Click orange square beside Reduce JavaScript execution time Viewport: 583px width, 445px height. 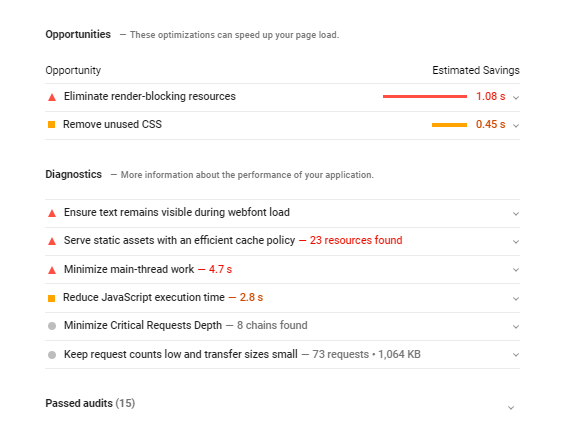tap(52, 298)
